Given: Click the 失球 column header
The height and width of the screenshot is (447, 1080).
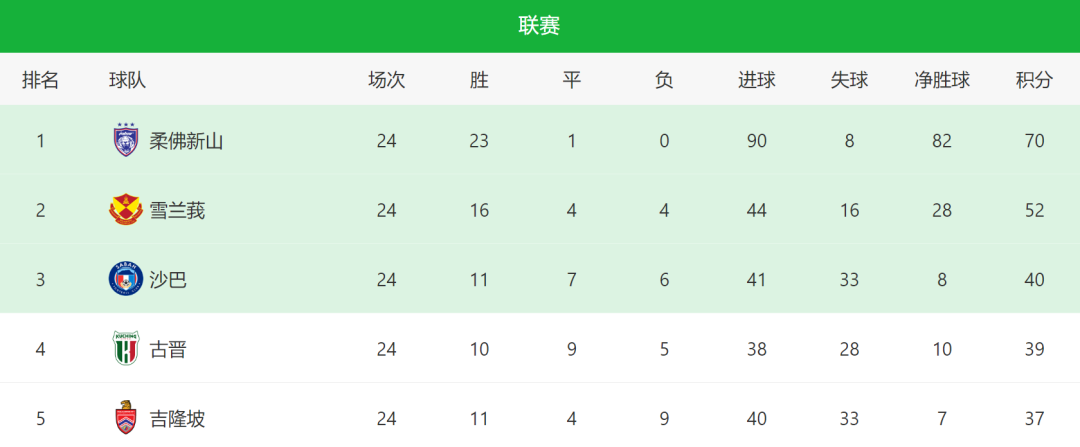Looking at the screenshot, I should pyautogui.click(x=849, y=80).
